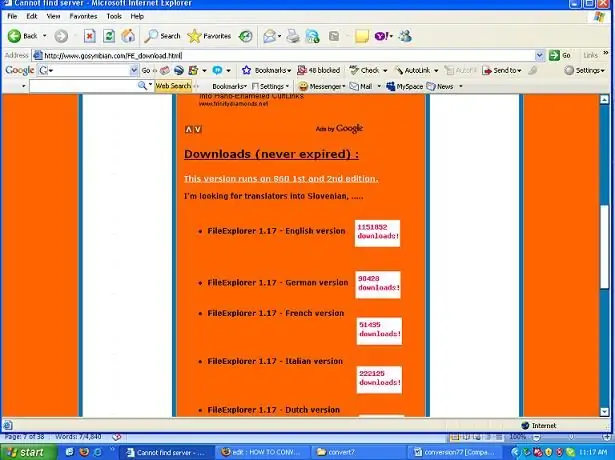Click the next ad arrow button
The image size is (615, 460).
(198, 129)
